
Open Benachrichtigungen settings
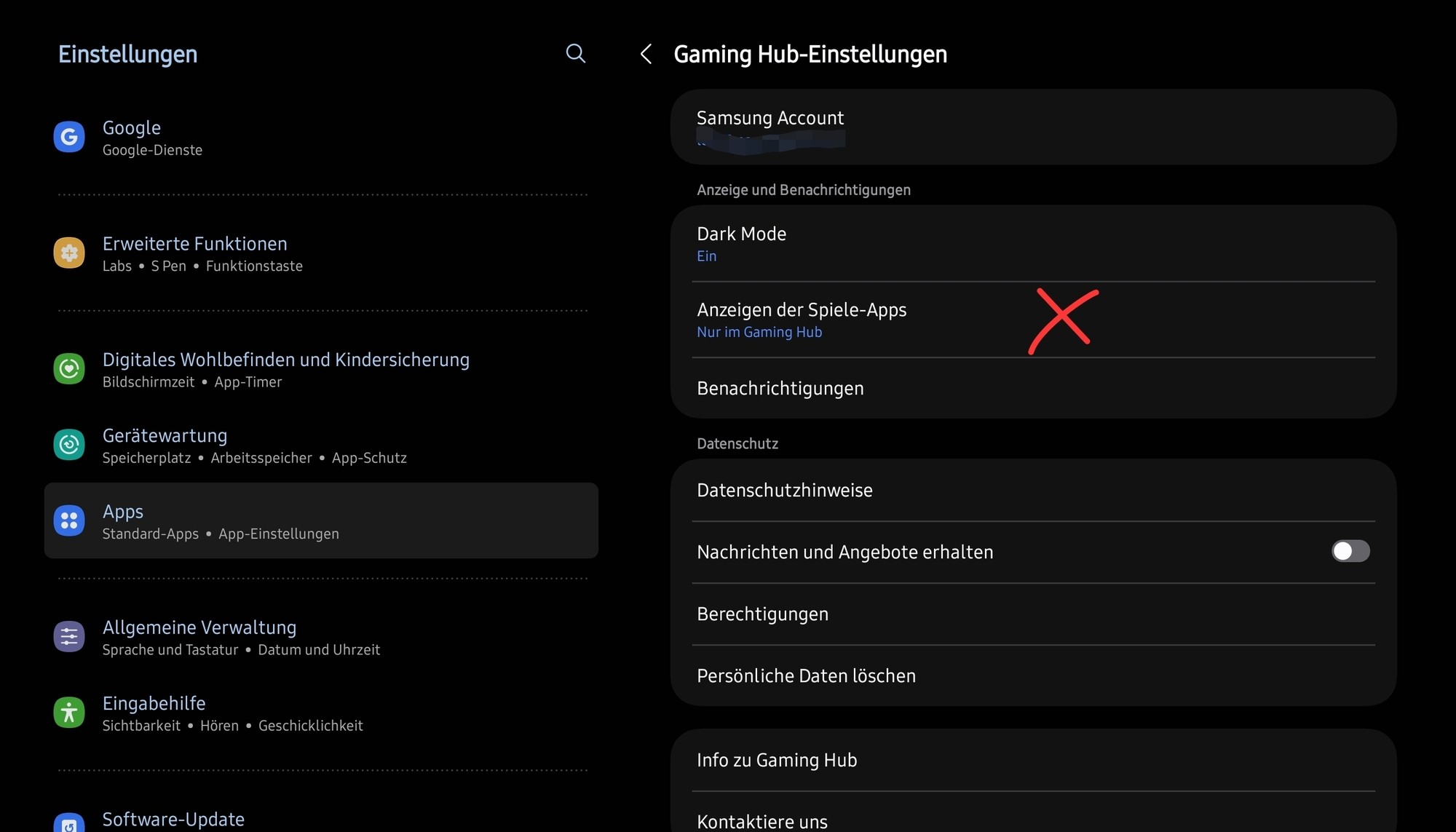(x=780, y=388)
